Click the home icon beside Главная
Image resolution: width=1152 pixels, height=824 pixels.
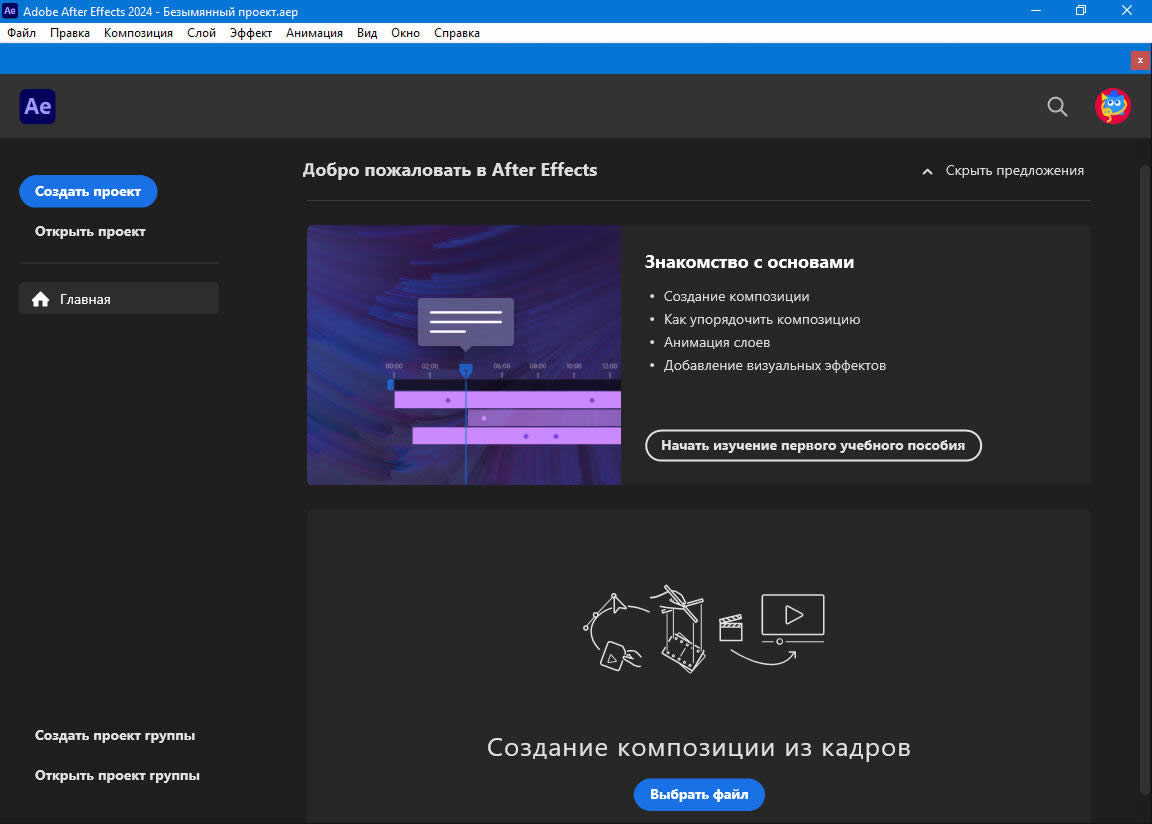40,299
